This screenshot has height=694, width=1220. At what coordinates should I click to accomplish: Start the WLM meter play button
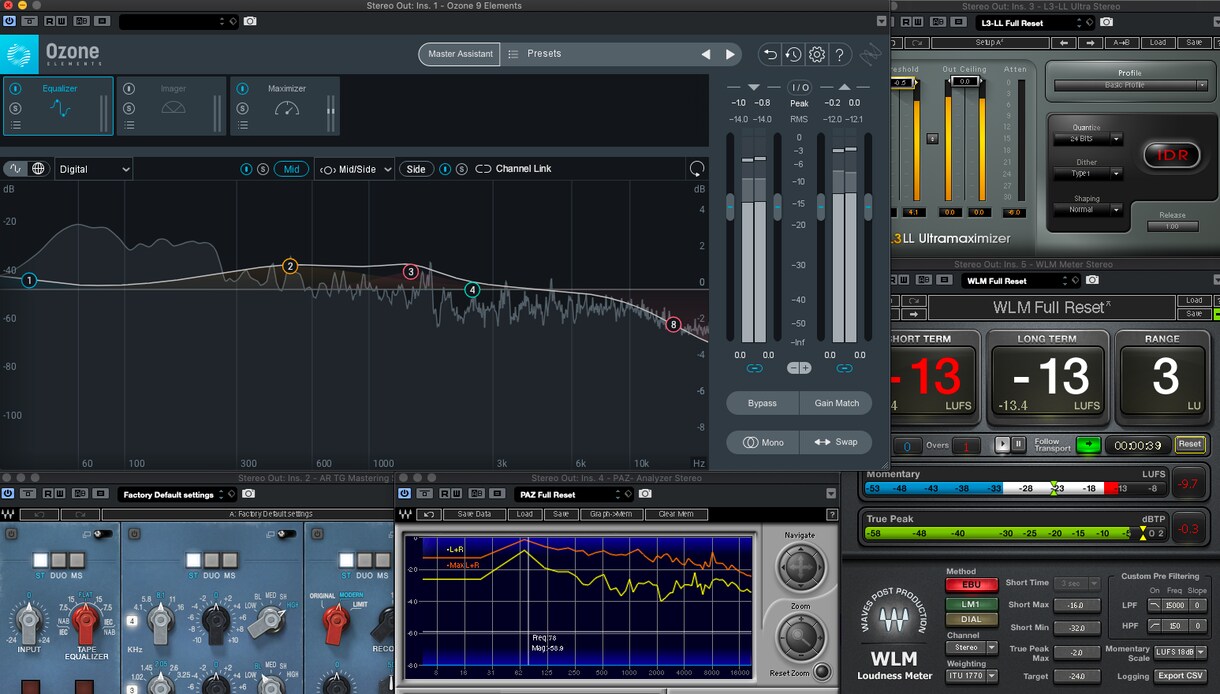[1003, 444]
